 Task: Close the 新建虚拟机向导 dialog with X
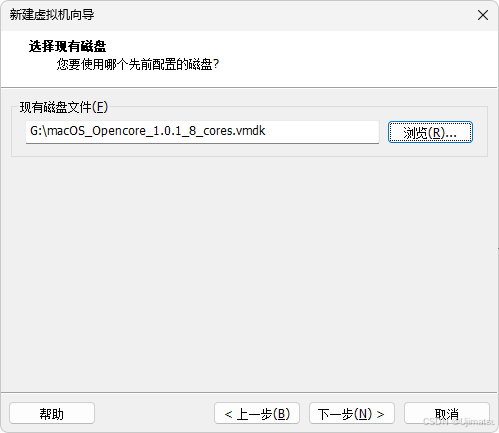click(483, 15)
